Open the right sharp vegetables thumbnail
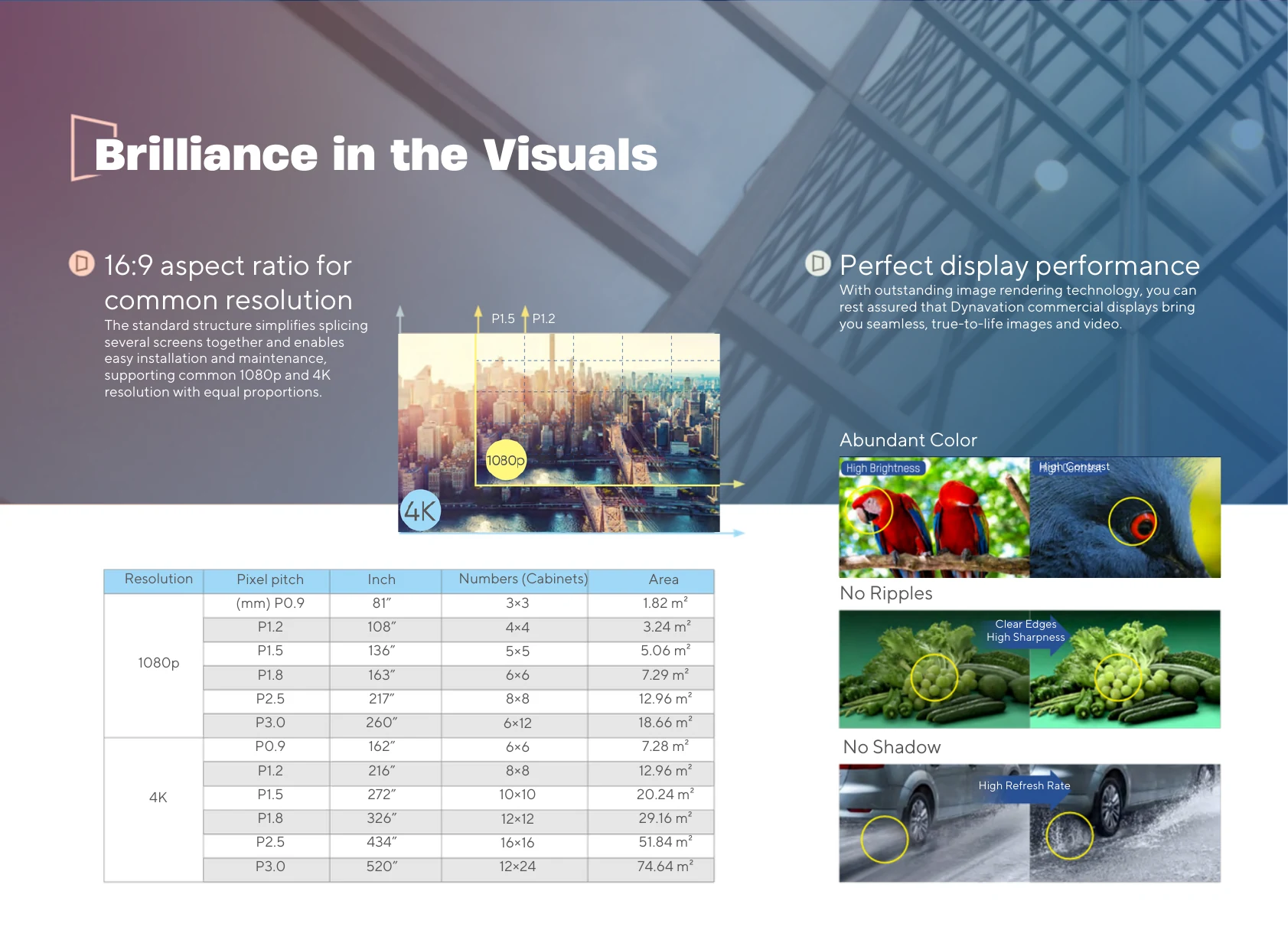The image size is (1288, 950). (1125, 669)
